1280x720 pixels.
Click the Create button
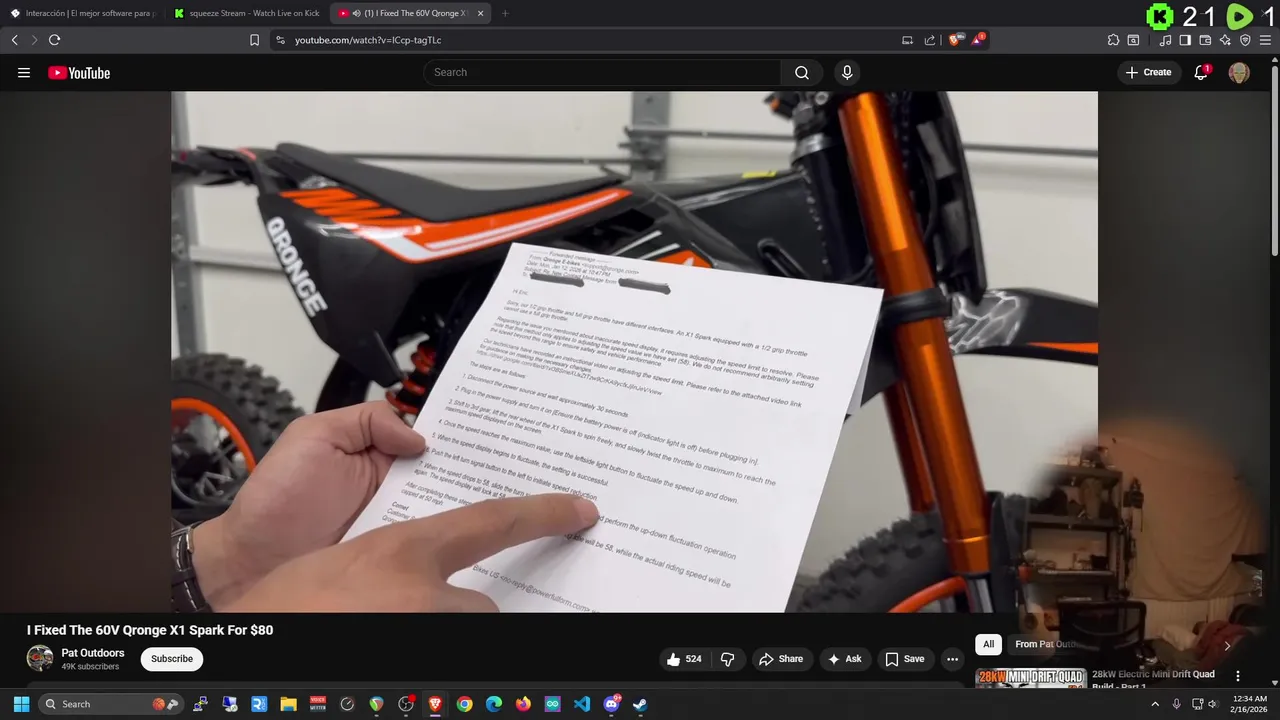coord(1149,72)
